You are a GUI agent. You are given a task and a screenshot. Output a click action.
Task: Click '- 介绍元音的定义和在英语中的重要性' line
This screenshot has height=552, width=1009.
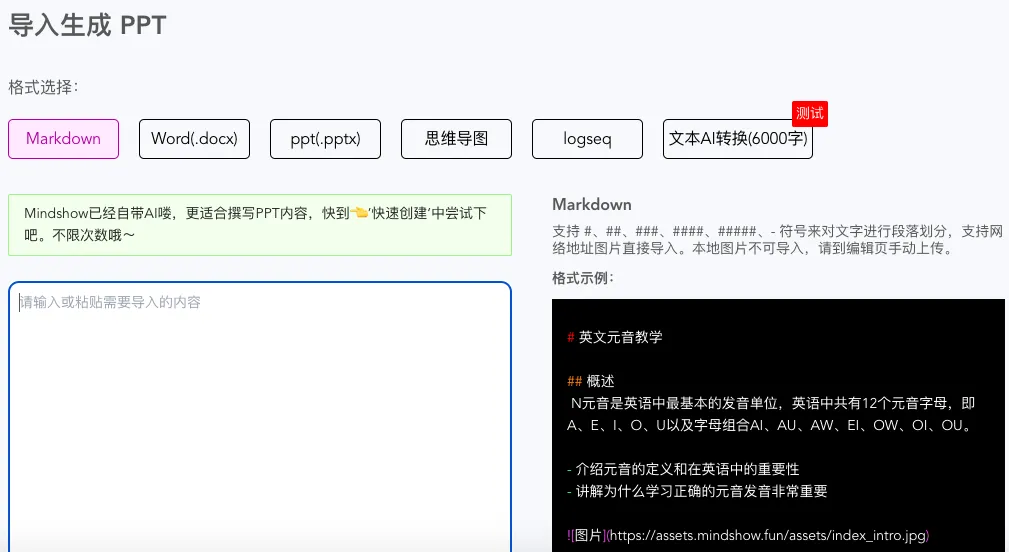pyautogui.click(x=683, y=469)
